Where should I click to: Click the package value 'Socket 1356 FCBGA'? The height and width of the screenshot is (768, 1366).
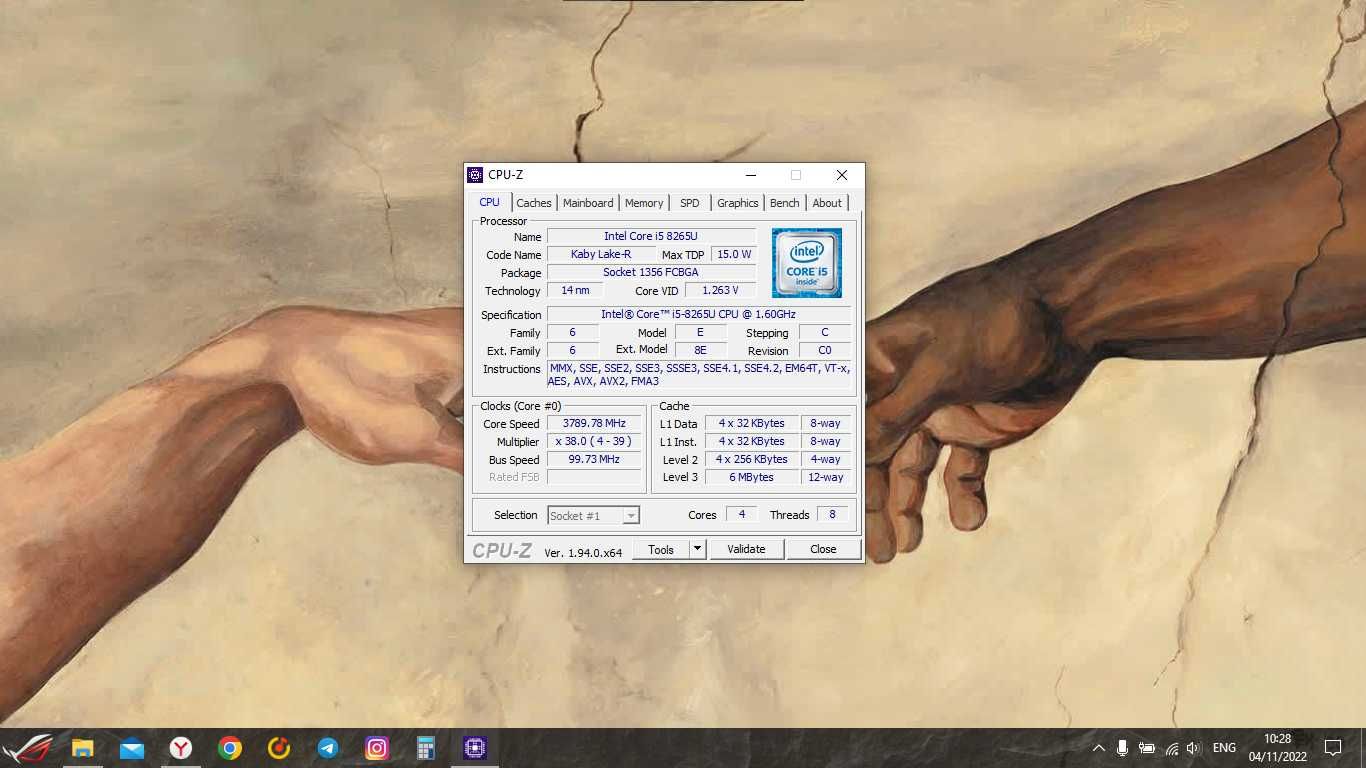(x=651, y=272)
